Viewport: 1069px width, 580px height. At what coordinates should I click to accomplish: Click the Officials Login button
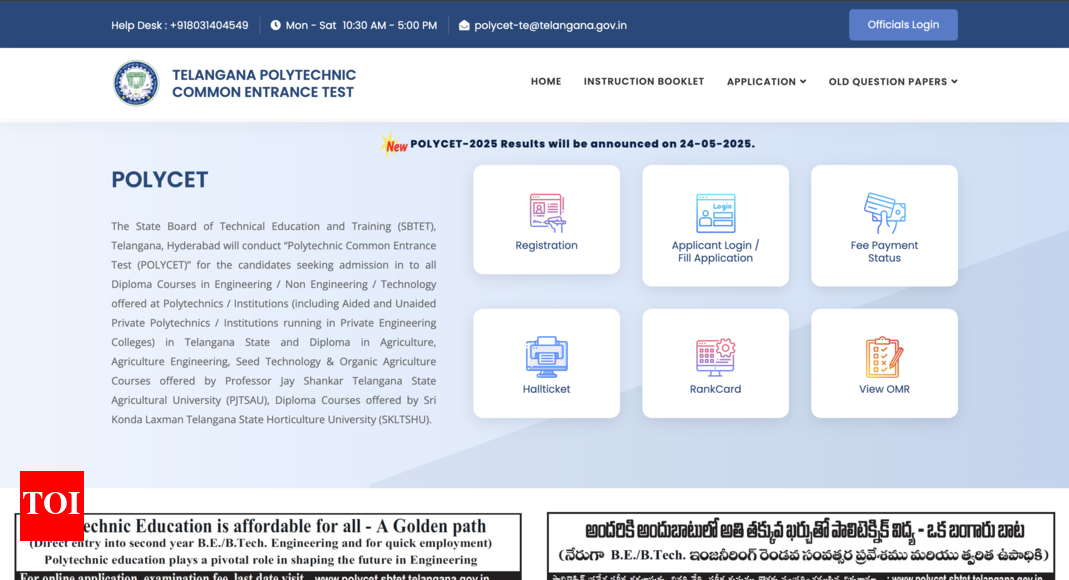[903, 25]
